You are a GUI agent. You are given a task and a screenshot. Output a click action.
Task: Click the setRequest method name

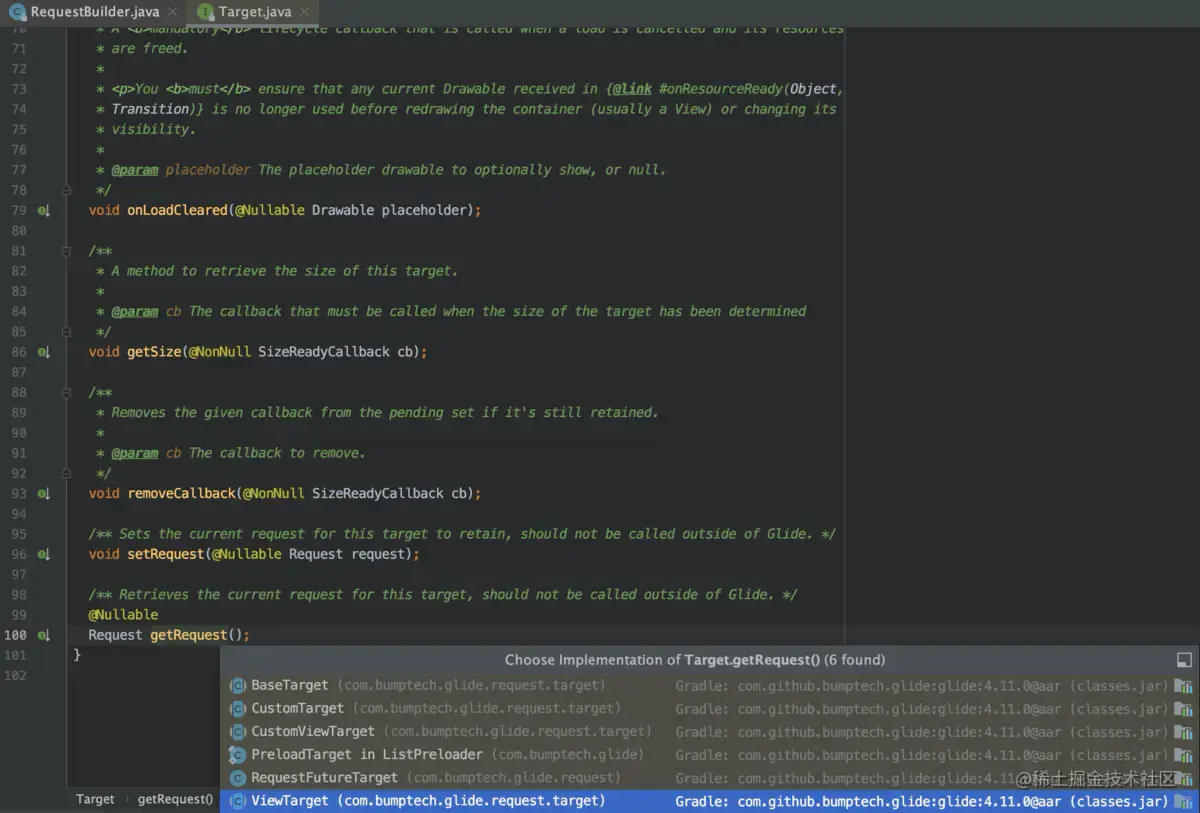pos(165,554)
